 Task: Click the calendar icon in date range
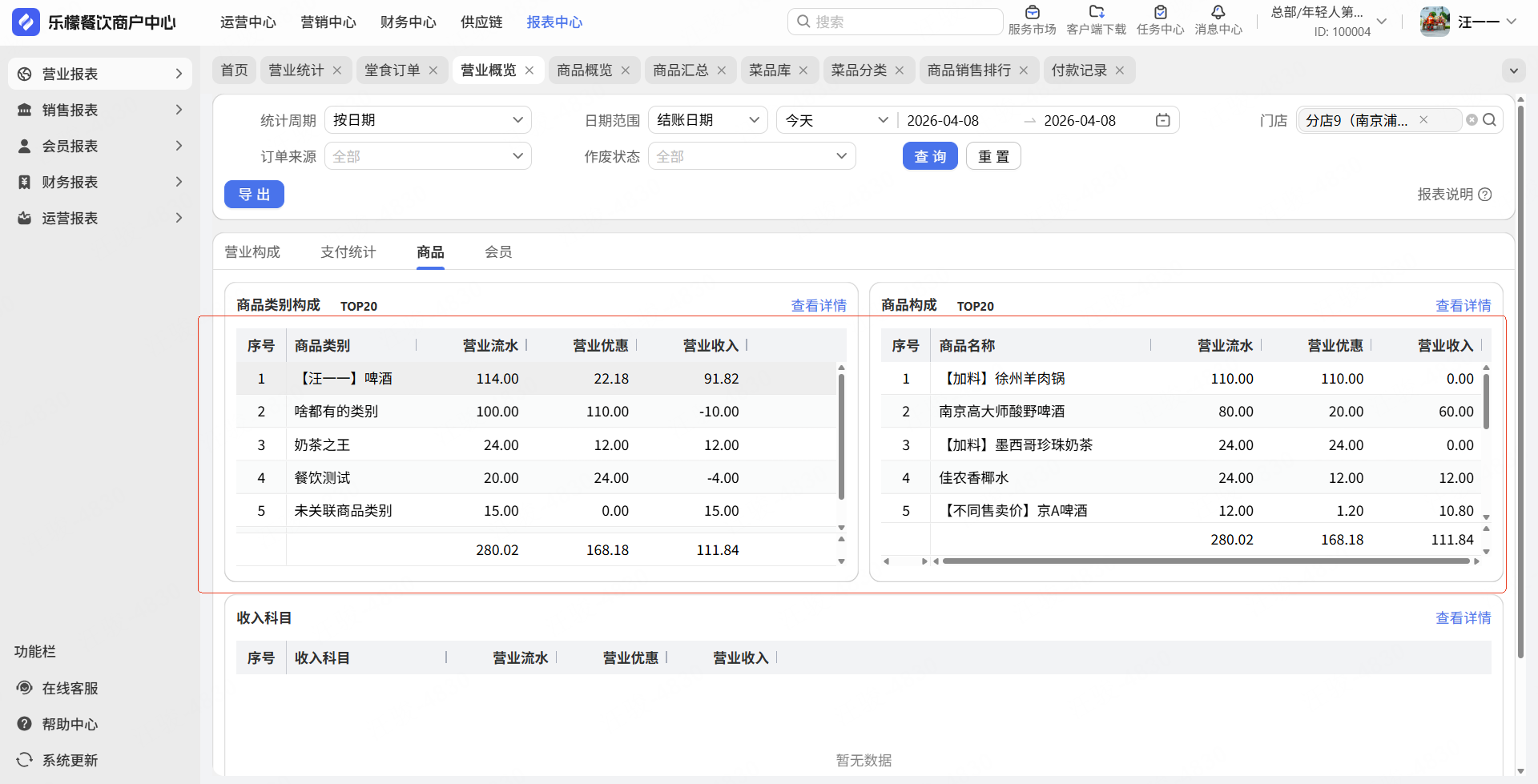(x=1162, y=120)
